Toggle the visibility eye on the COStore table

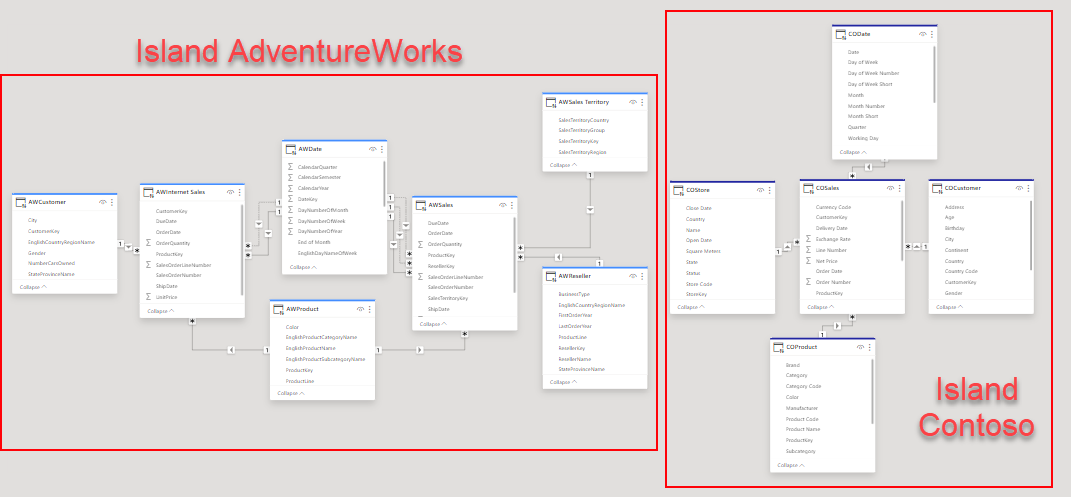tap(760, 189)
